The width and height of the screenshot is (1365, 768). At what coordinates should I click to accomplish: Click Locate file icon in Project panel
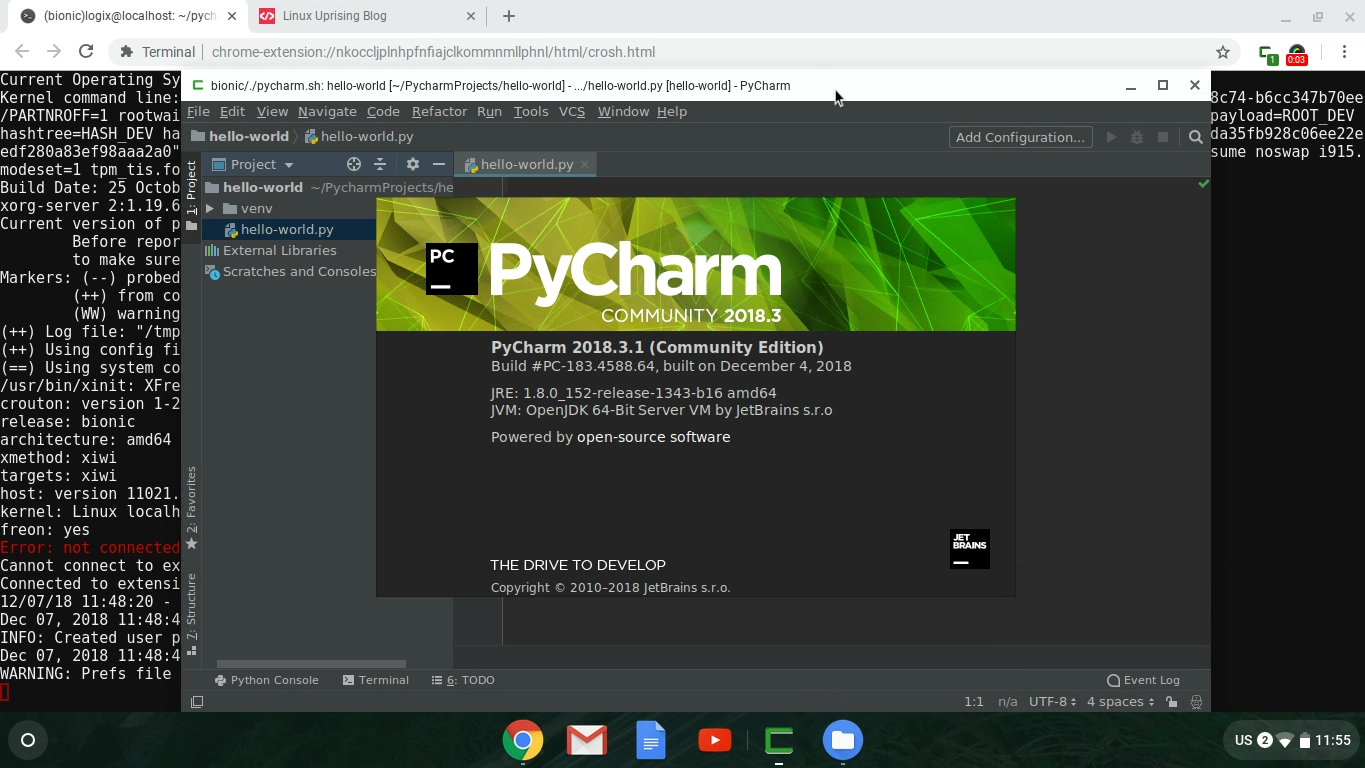(353, 163)
